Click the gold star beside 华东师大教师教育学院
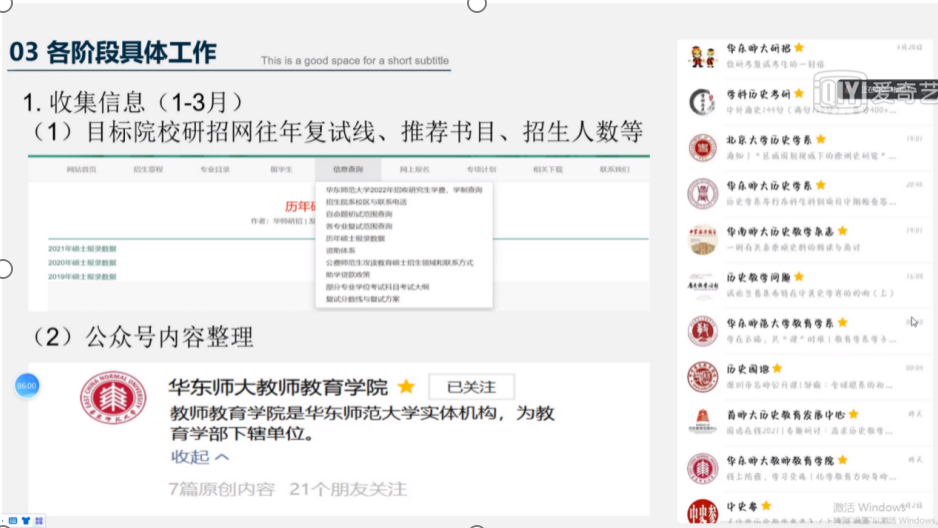 point(406,387)
